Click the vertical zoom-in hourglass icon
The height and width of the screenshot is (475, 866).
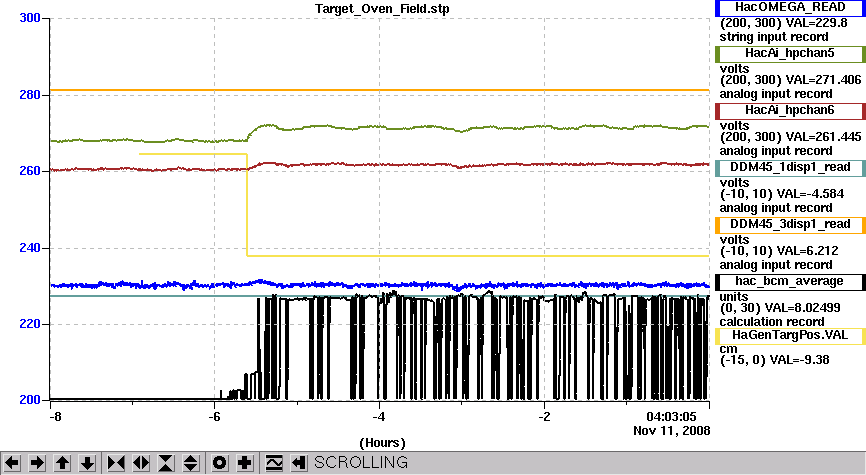tap(166, 462)
